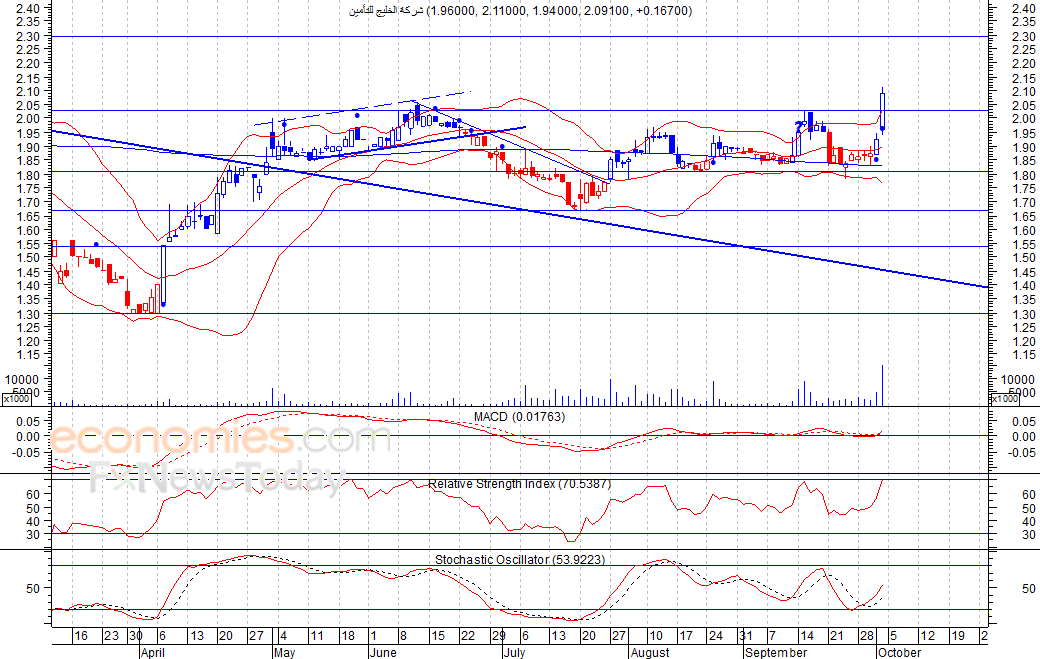This screenshot has width=1040, height=659.
Task: Click the date label 31 before September
Action: click(746, 636)
